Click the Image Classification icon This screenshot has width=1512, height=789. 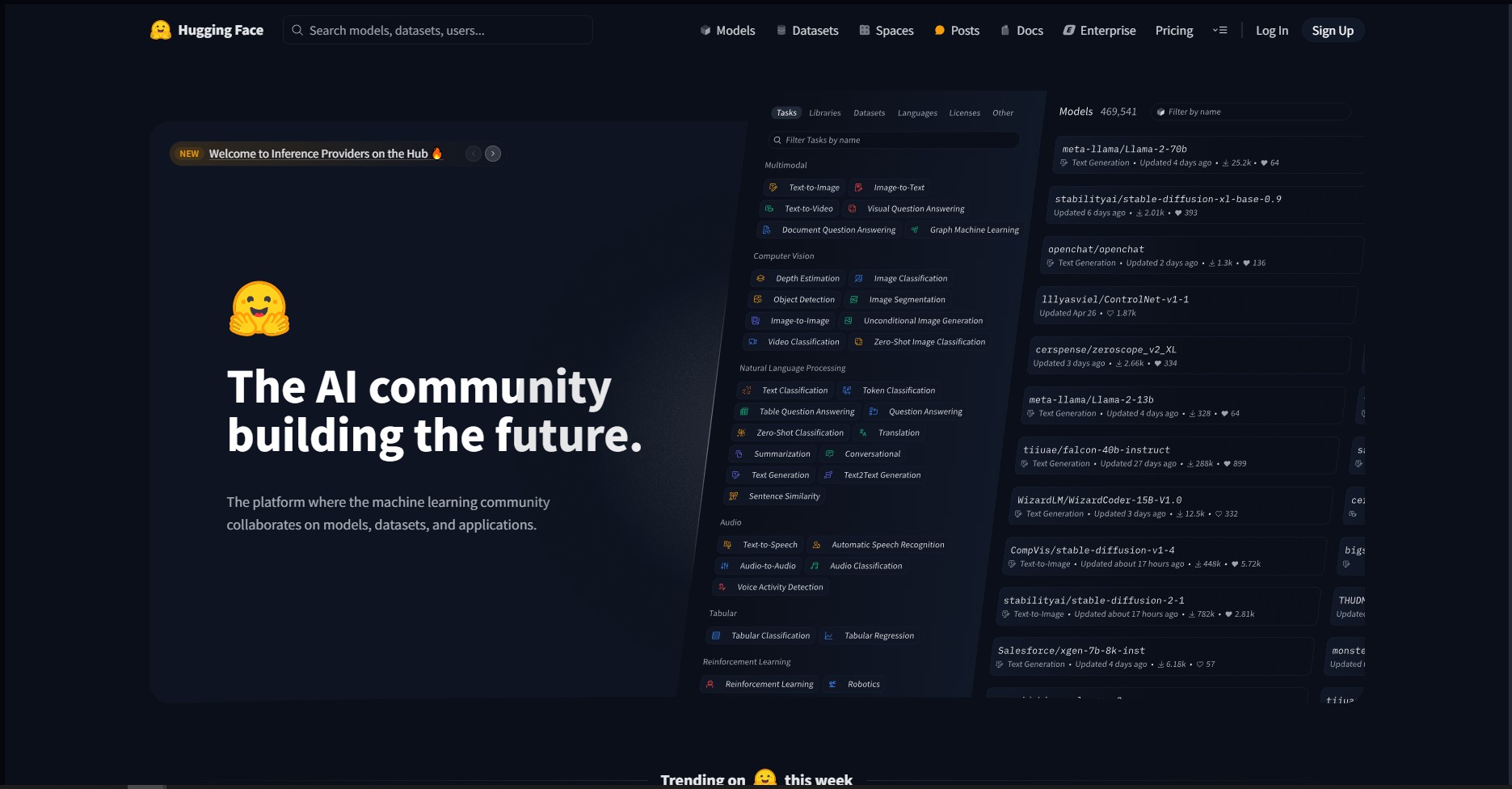pyautogui.click(x=858, y=278)
